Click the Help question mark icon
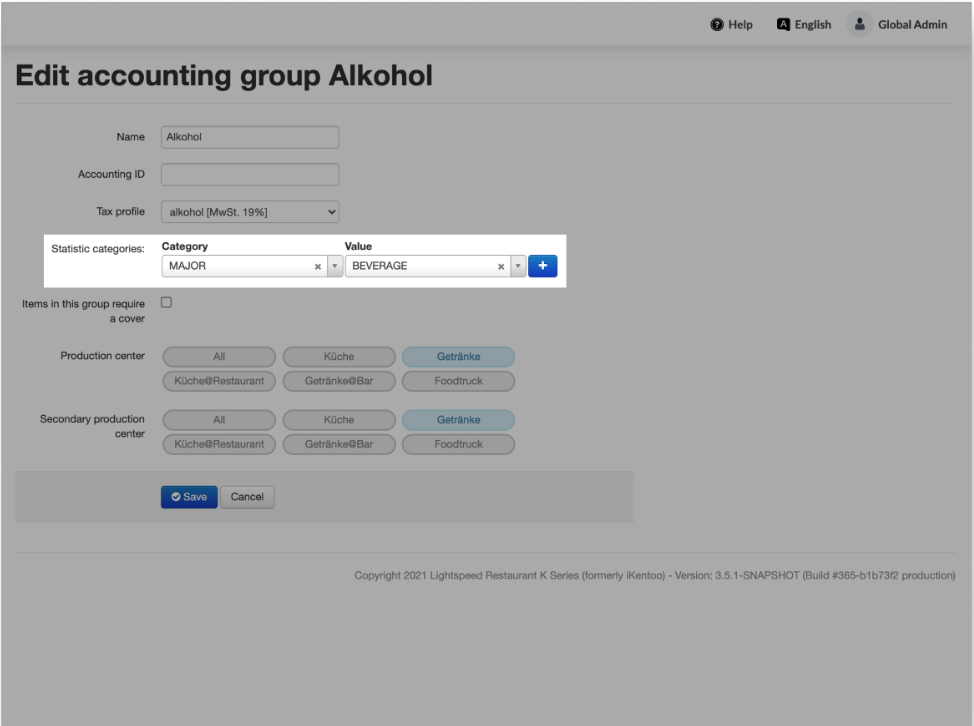Screen dimensions: 974x726 [716, 25]
